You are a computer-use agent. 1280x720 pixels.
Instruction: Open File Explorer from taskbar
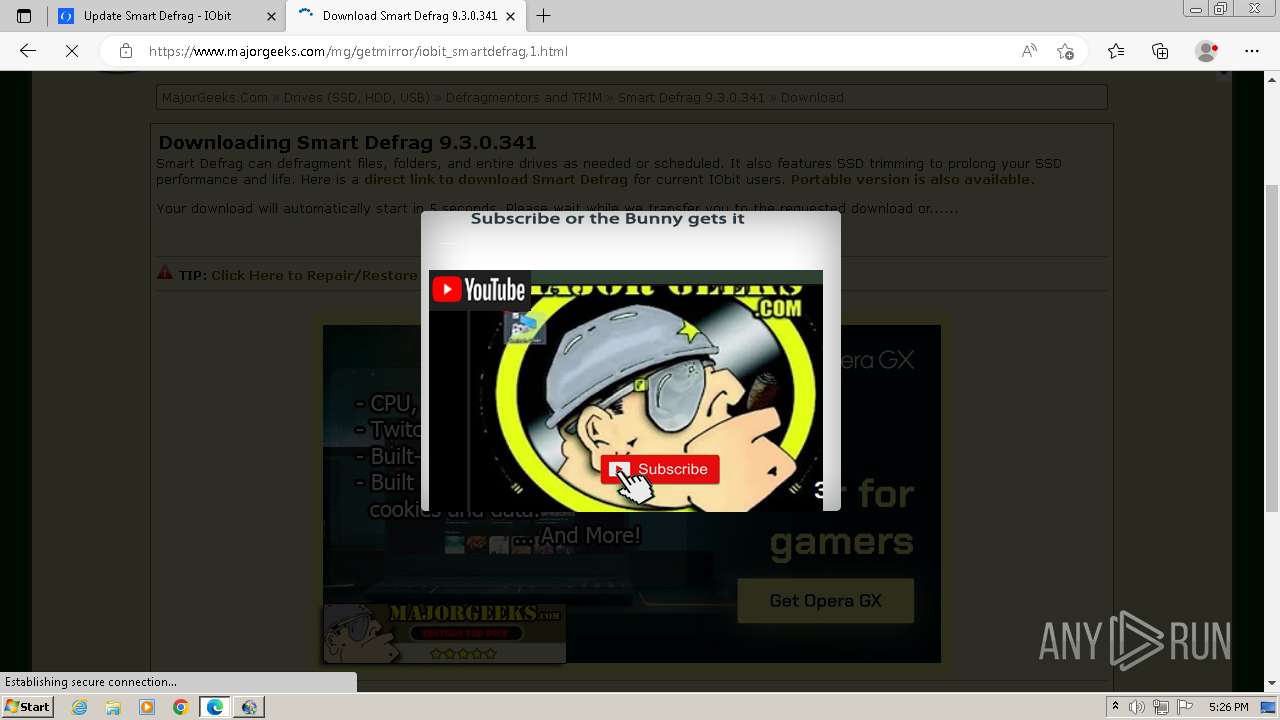click(113, 707)
